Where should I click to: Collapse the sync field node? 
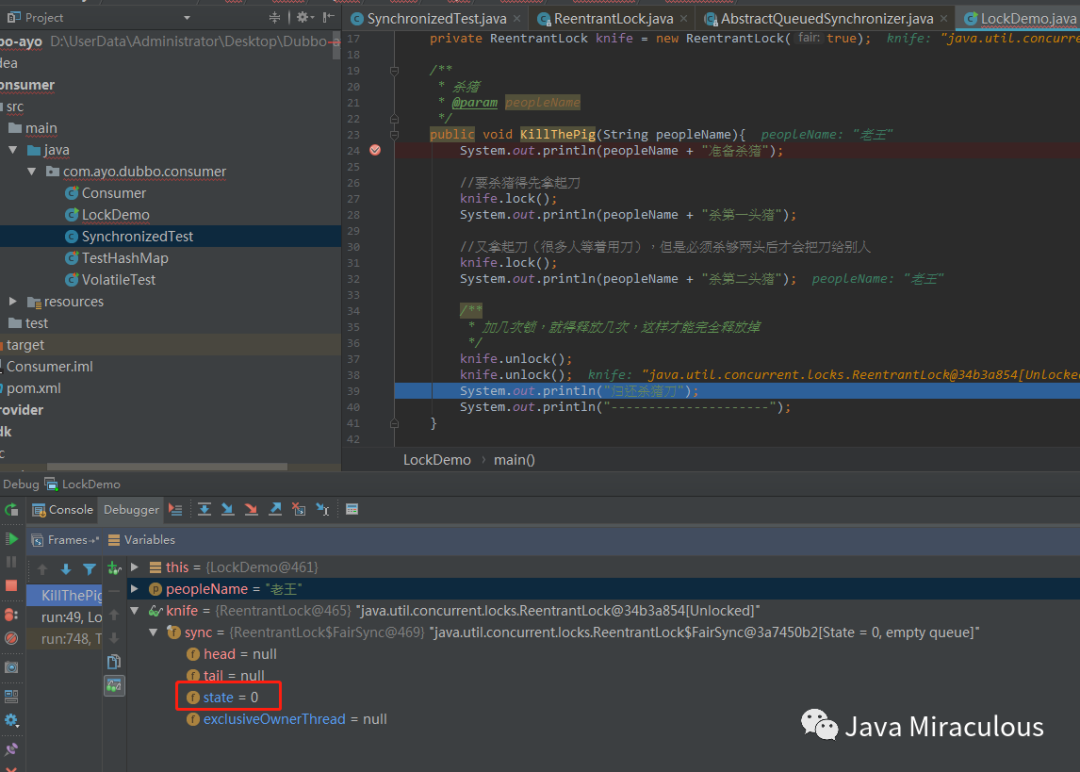154,632
